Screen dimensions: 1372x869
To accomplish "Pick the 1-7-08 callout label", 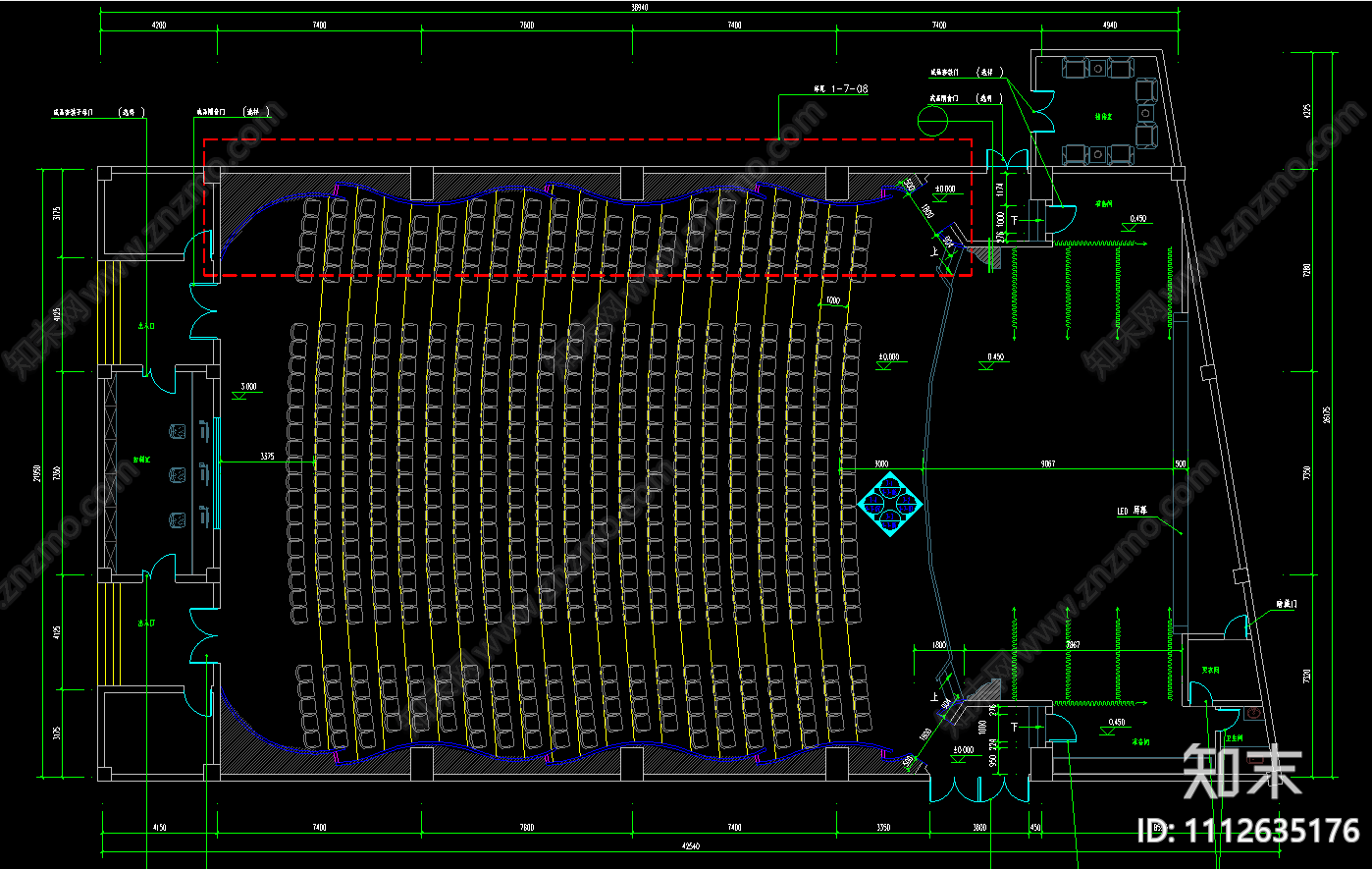I will tap(848, 88).
